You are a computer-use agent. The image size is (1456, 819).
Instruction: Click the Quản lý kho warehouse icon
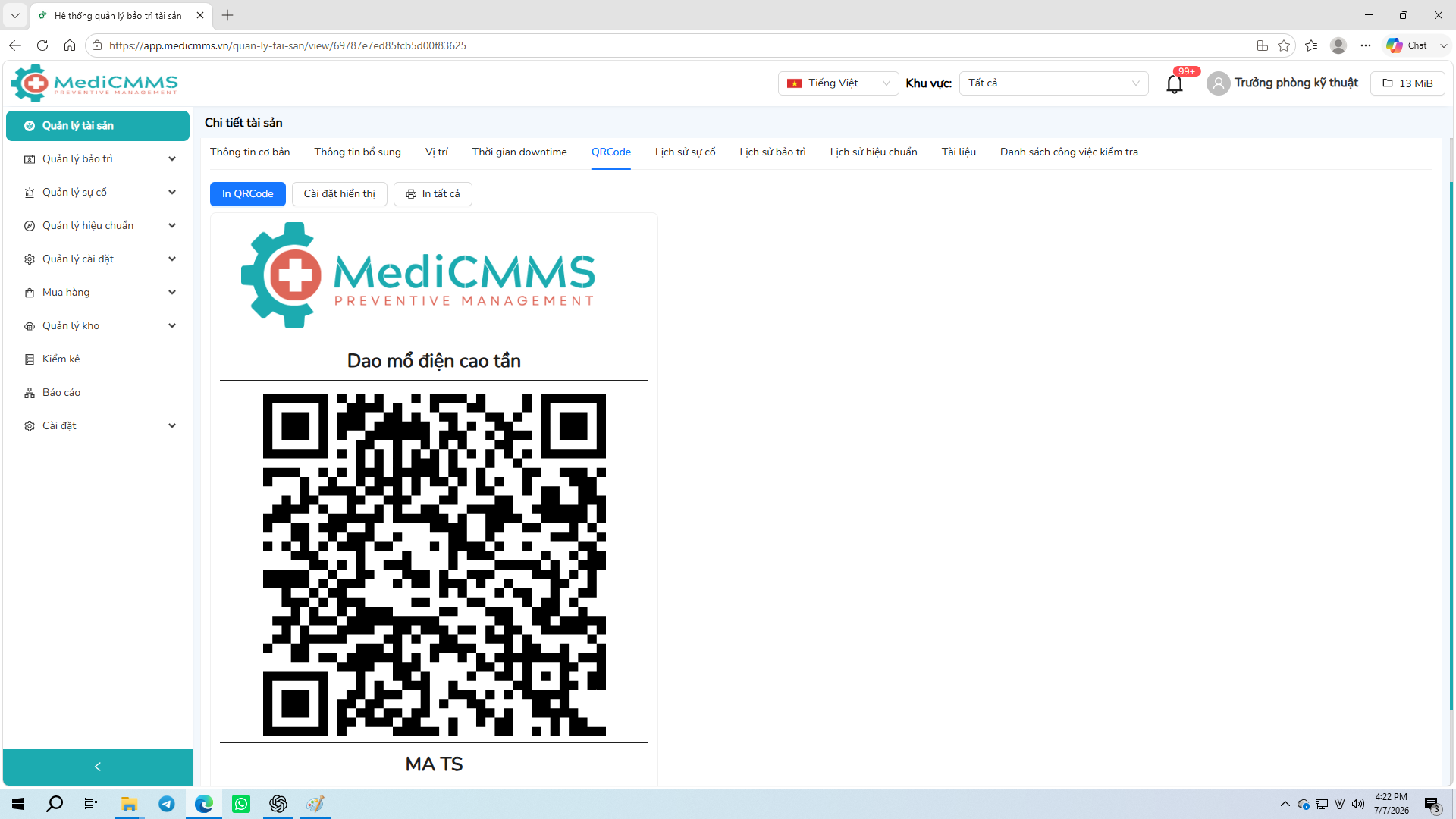(30, 326)
